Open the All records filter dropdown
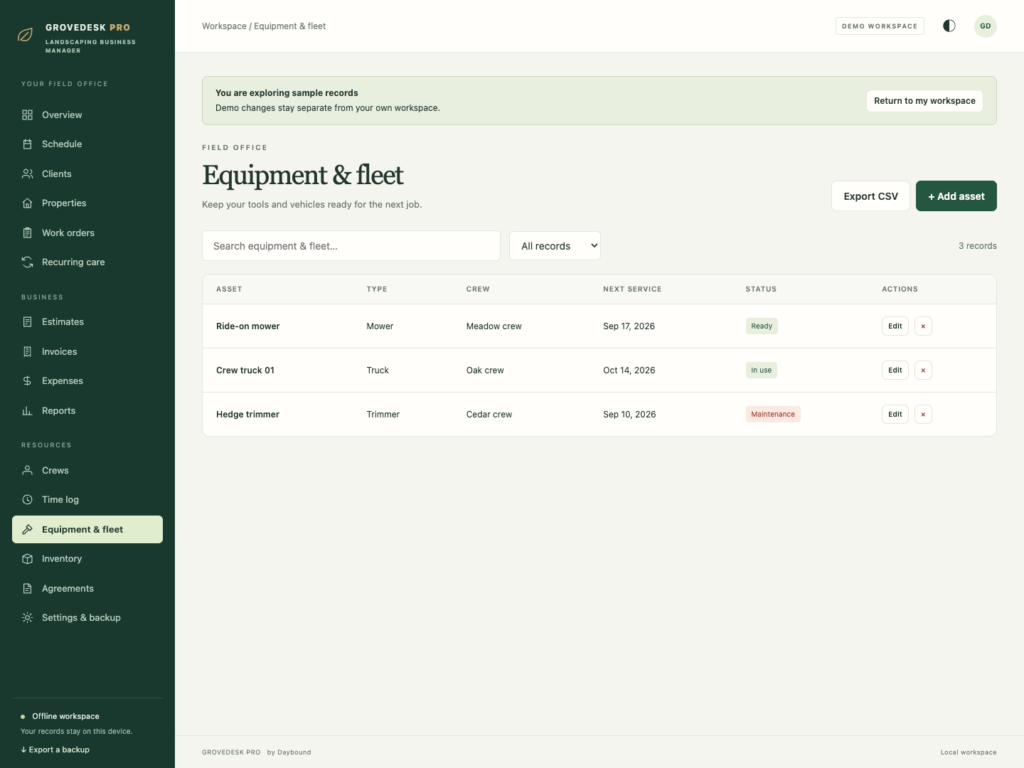This screenshot has height=768, width=1024. click(x=555, y=246)
